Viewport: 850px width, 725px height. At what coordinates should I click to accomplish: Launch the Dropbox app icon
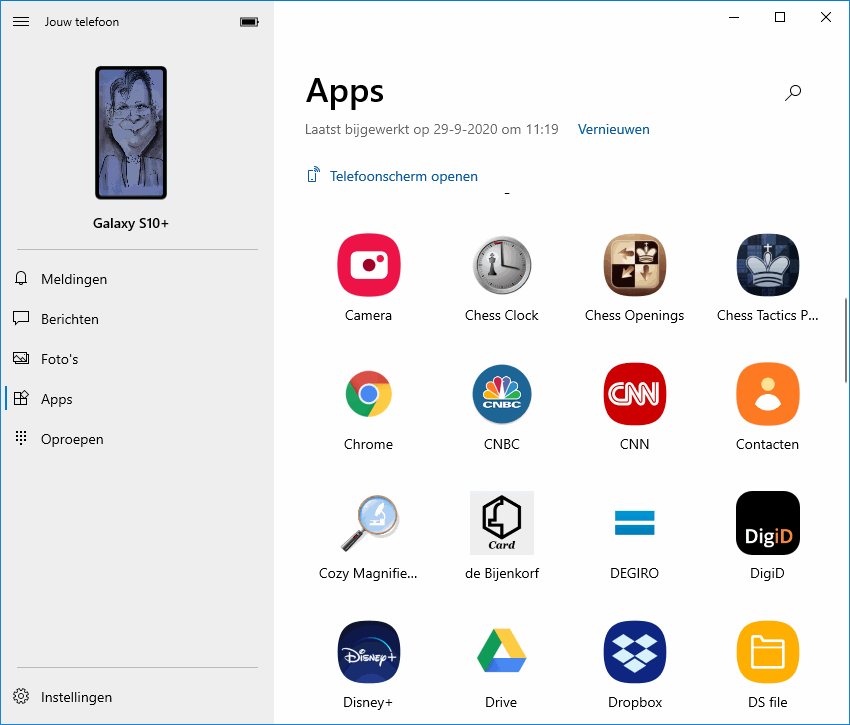pos(635,652)
